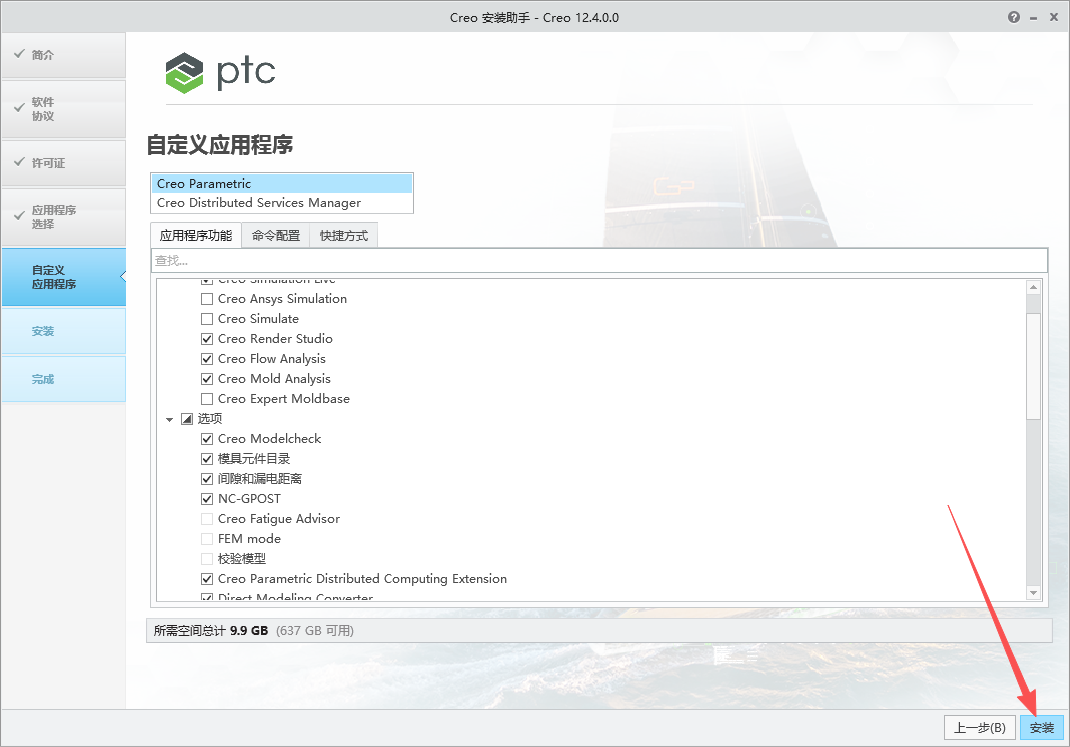The image size is (1070, 747).
Task: Uncheck Creo Render Studio
Action: coord(206,338)
